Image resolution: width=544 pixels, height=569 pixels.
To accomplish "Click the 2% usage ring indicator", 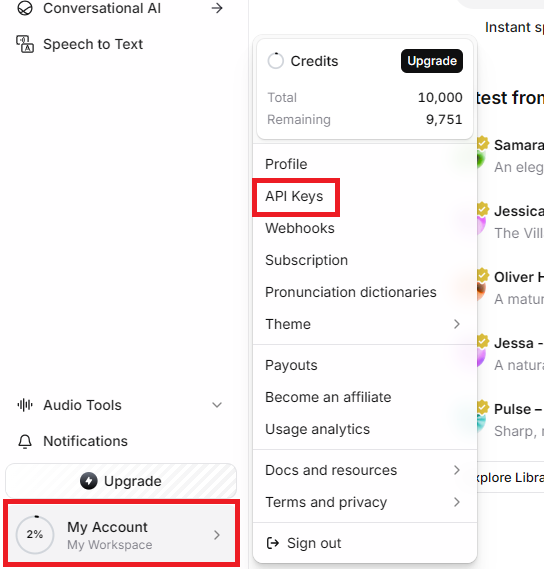I will [x=35, y=535].
